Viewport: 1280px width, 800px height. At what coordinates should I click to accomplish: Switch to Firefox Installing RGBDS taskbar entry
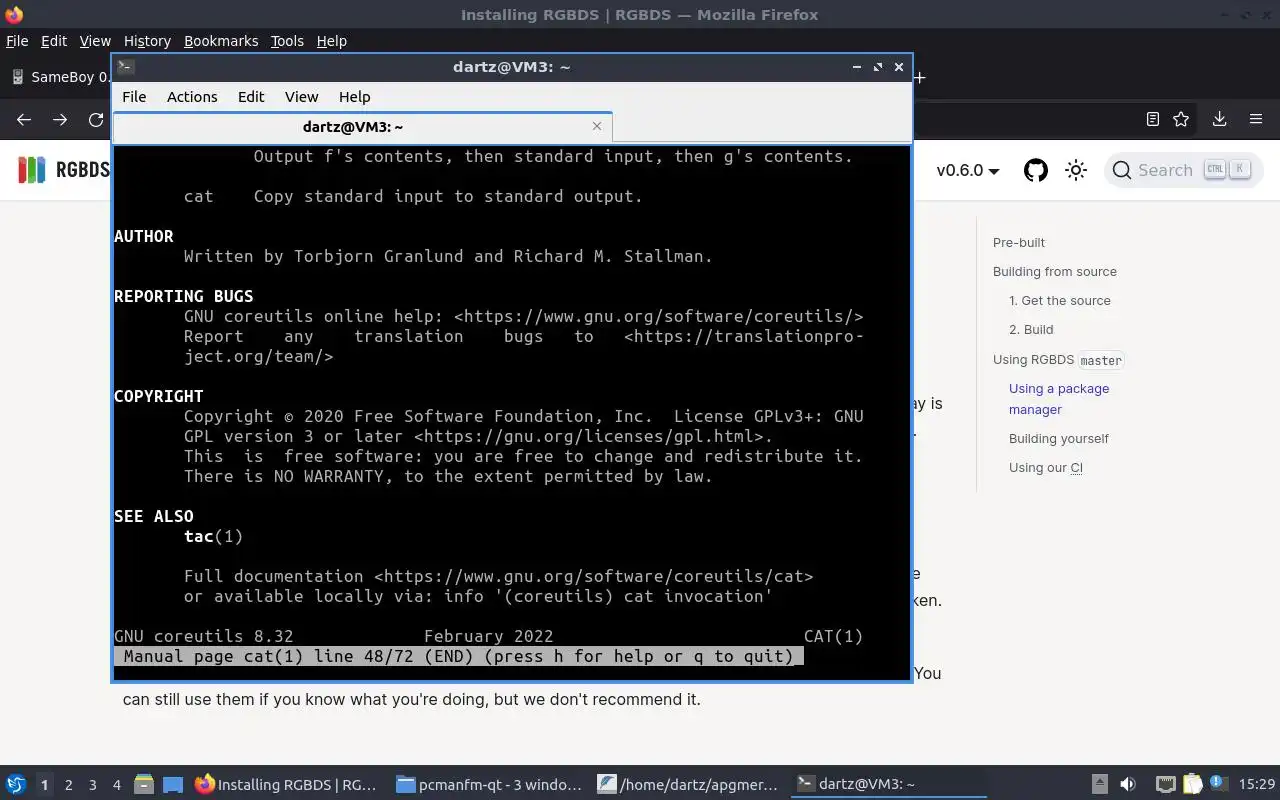[x=286, y=784]
